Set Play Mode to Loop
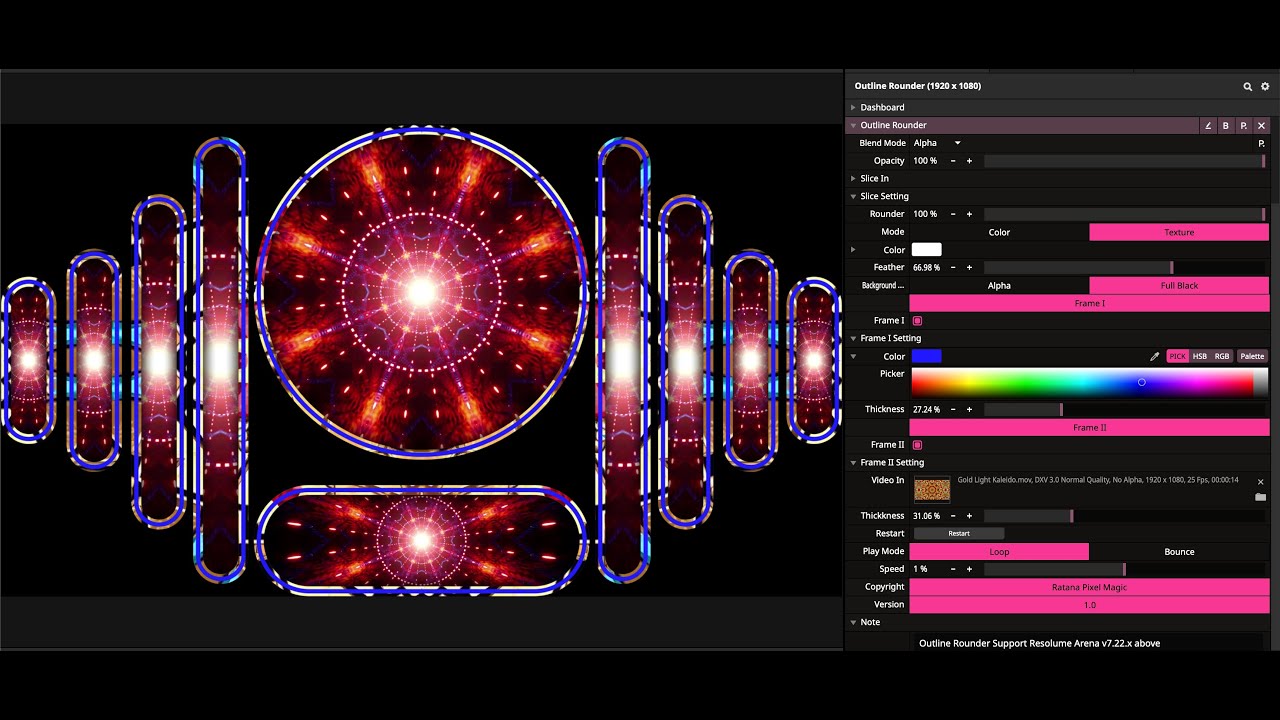The height and width of the screenshot is (720, 1280). (x=999, y=552)
